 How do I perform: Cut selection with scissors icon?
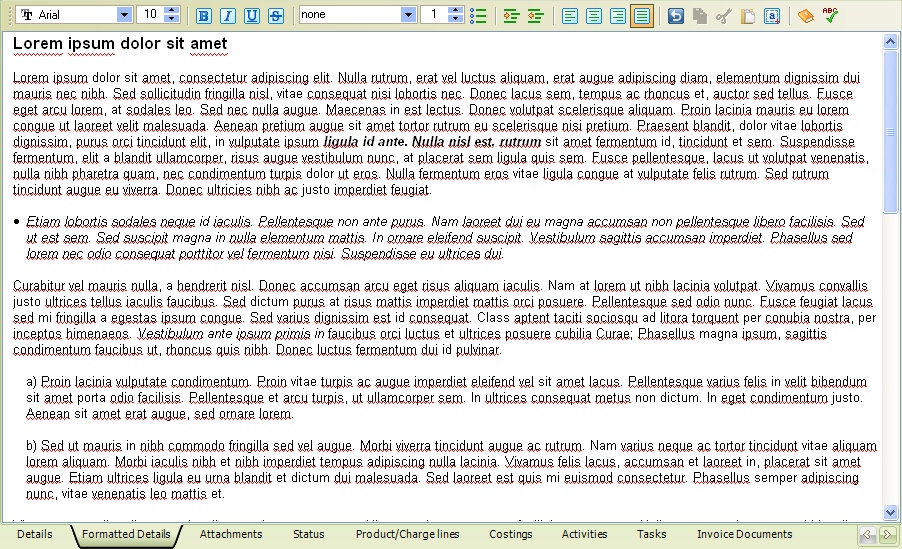[724, 15]
